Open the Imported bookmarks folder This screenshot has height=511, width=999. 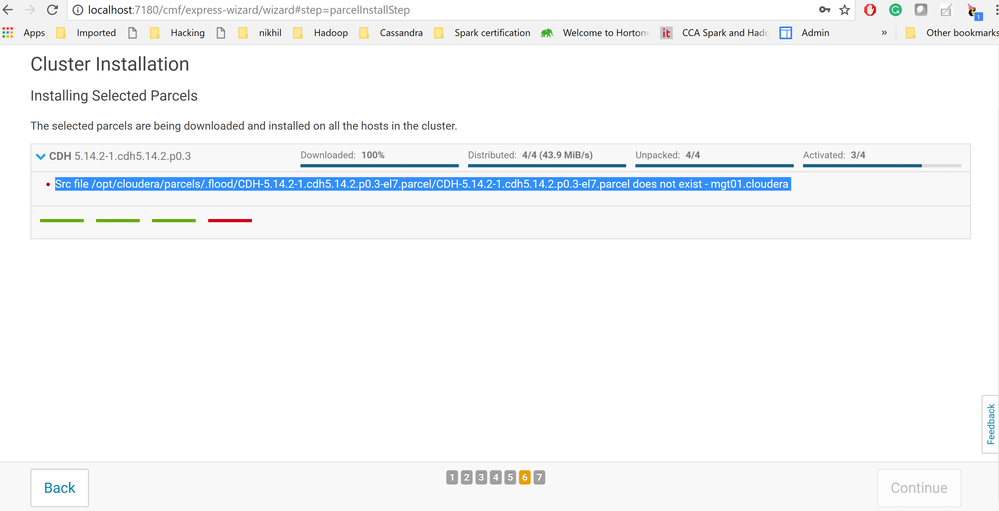85,33
